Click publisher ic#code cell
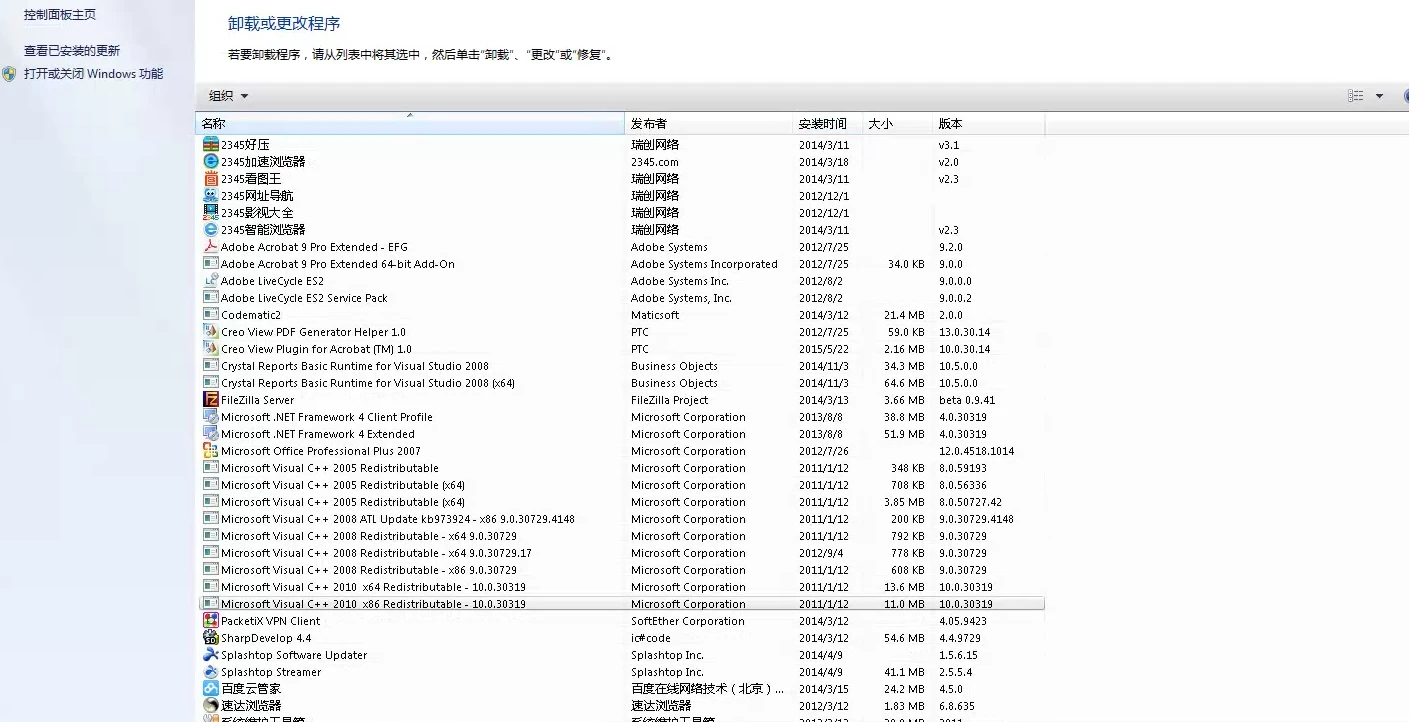 pos(651,638)
